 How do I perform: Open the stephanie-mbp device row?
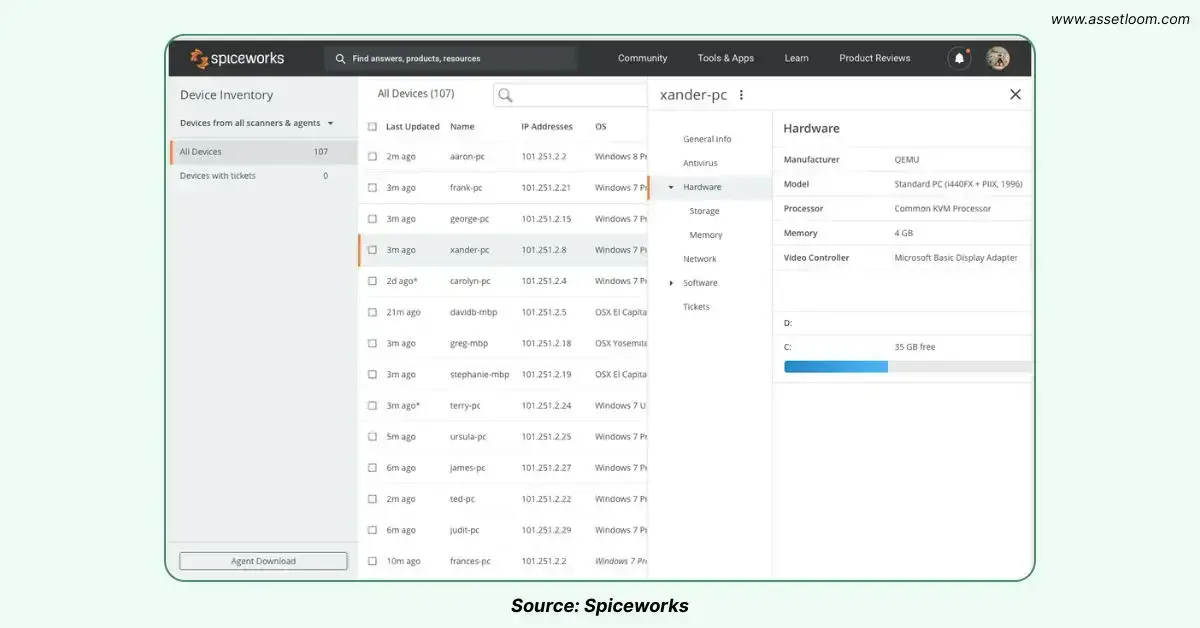503,374
